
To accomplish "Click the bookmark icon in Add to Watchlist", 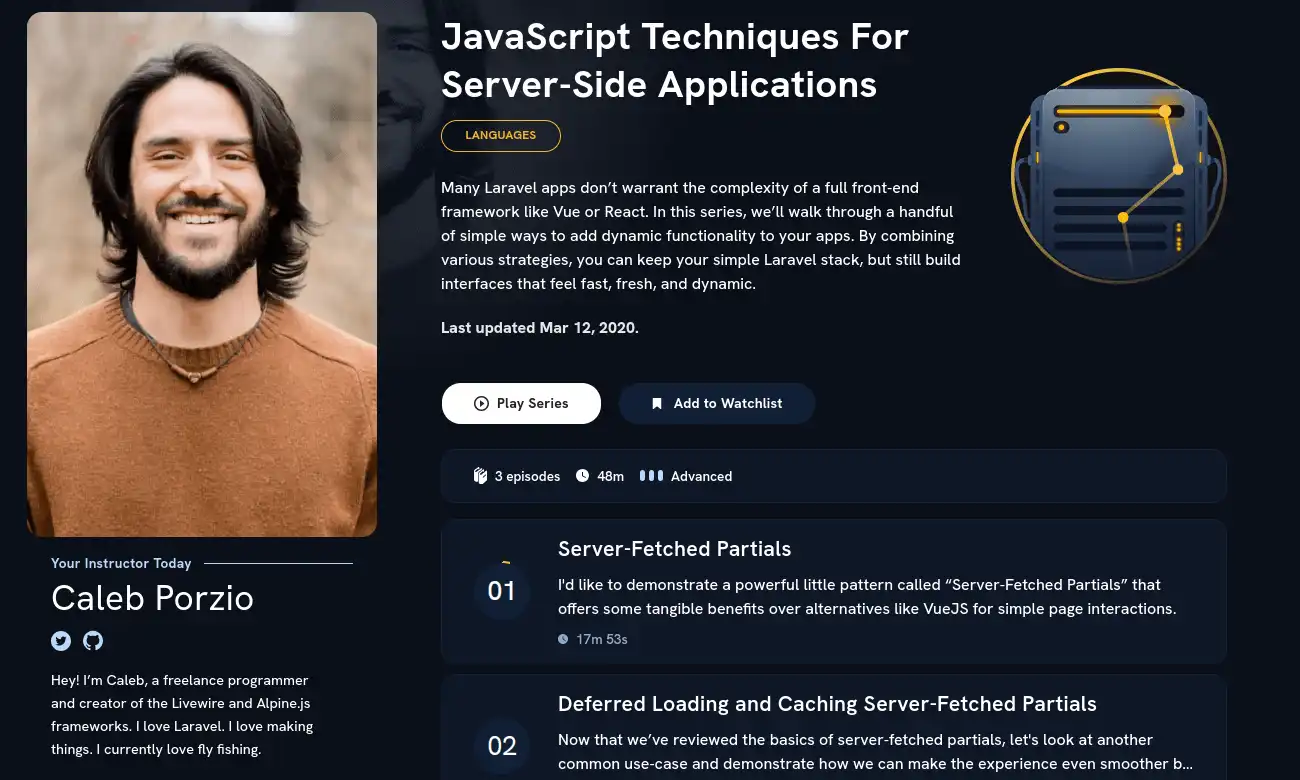I will 657,404.
